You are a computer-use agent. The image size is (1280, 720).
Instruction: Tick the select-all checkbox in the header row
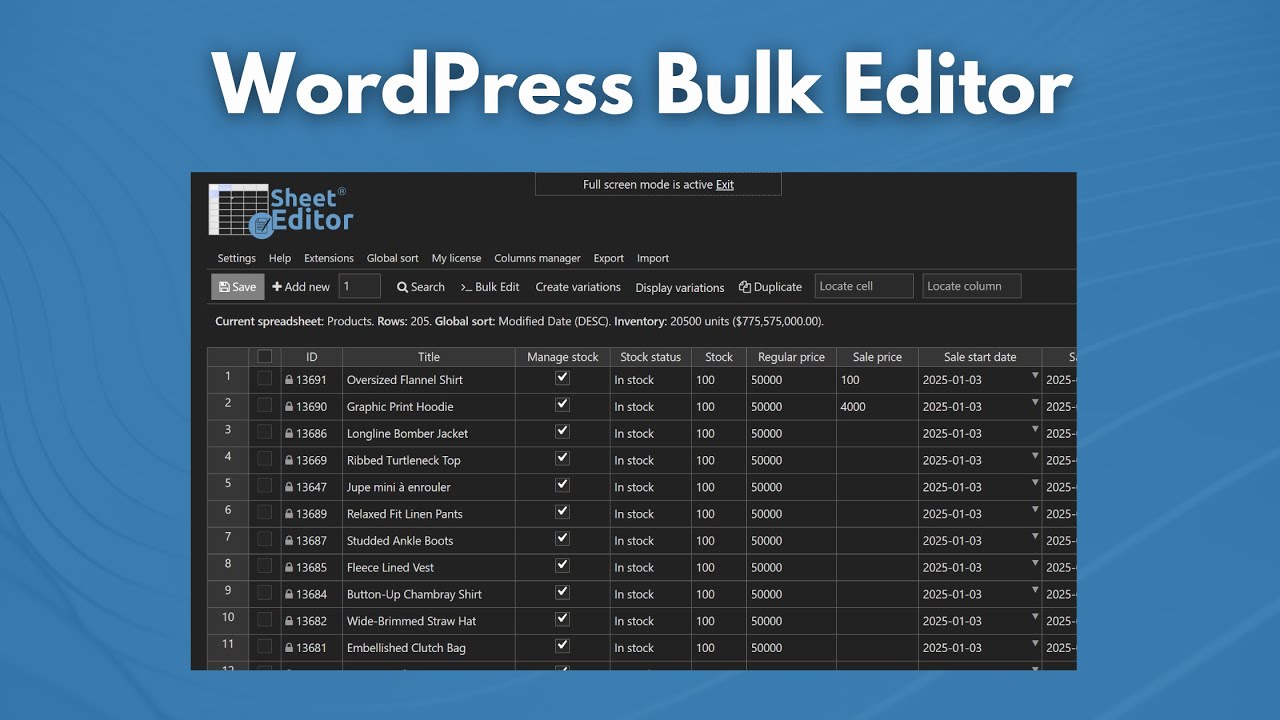click(265, 356)
